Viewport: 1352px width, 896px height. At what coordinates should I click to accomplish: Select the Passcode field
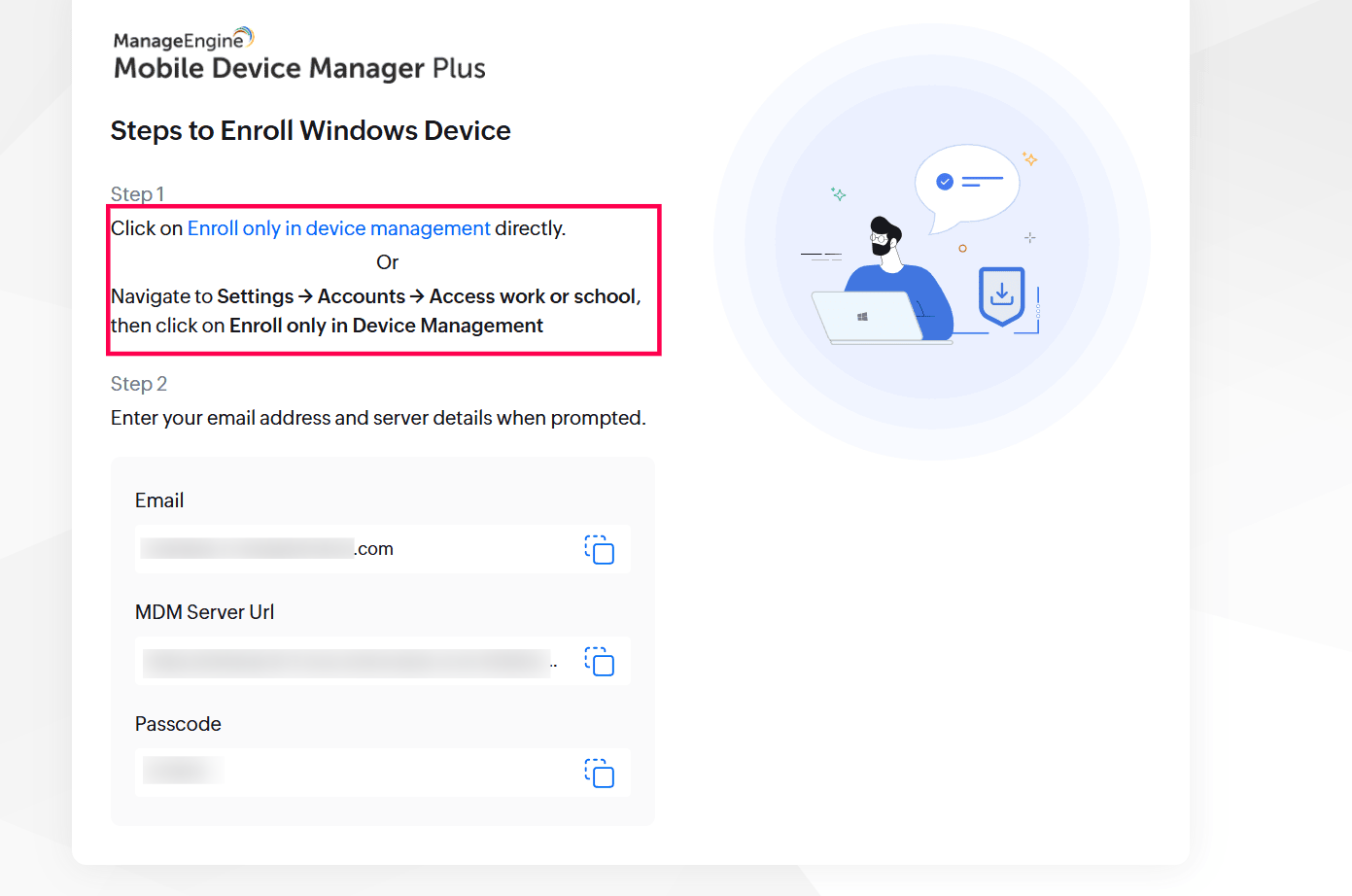383,773
